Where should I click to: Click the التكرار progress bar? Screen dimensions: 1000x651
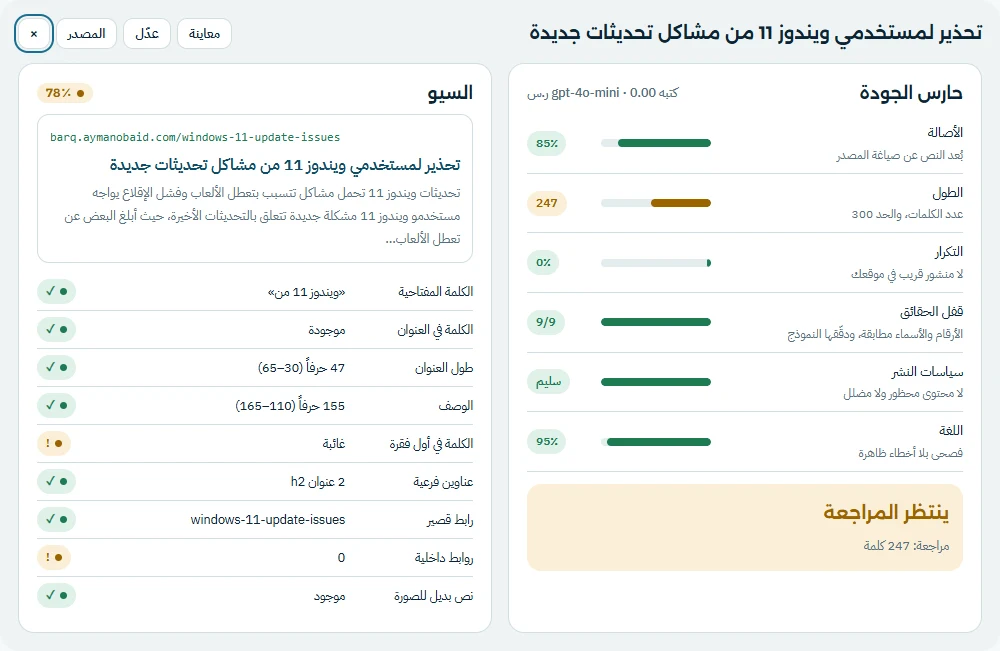pyautogui.click(x=656, y=263)
